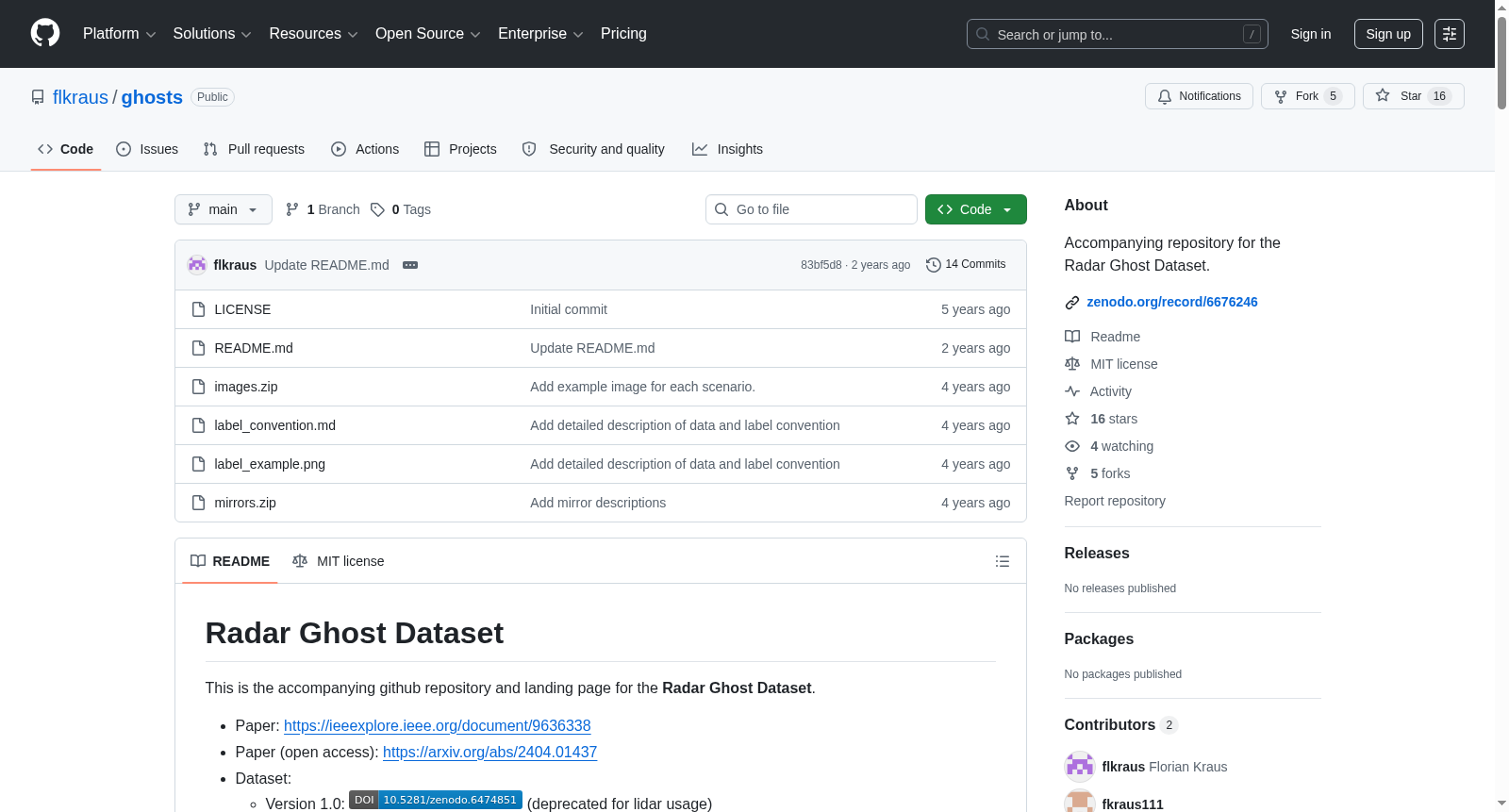This screenshot has width=1509, height=812.
Task: Open the arxiv.org/abs/2404.01437 link
Action: (x=490, y=753)
